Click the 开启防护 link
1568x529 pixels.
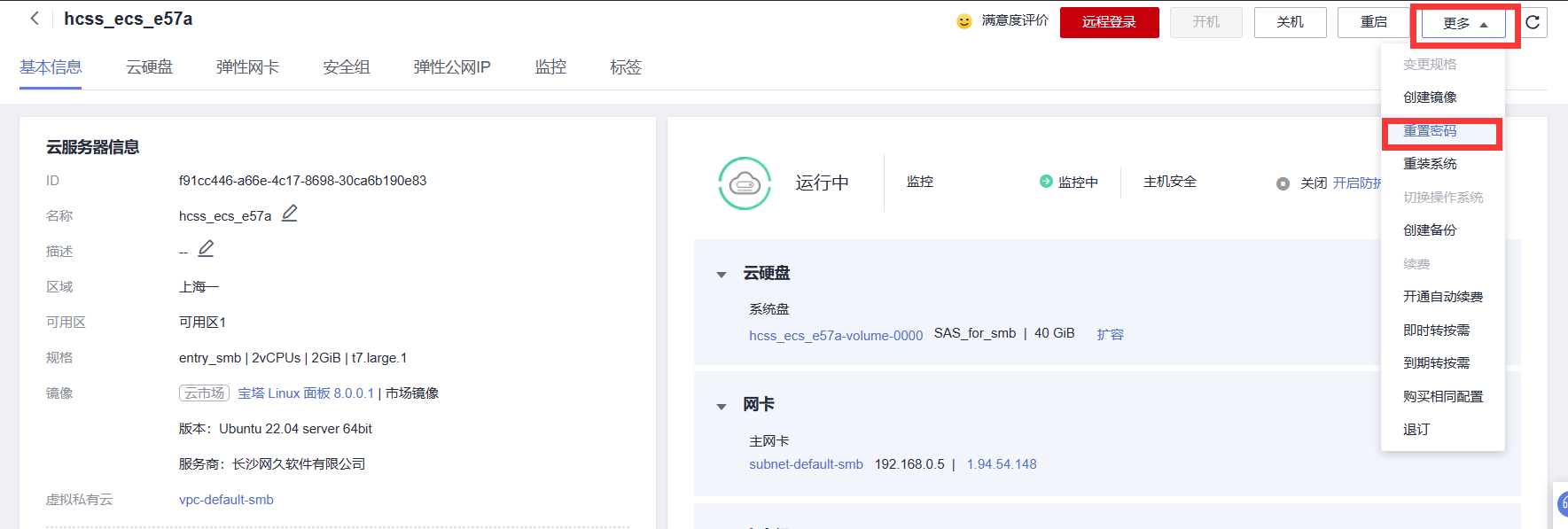click(1357, 183)
